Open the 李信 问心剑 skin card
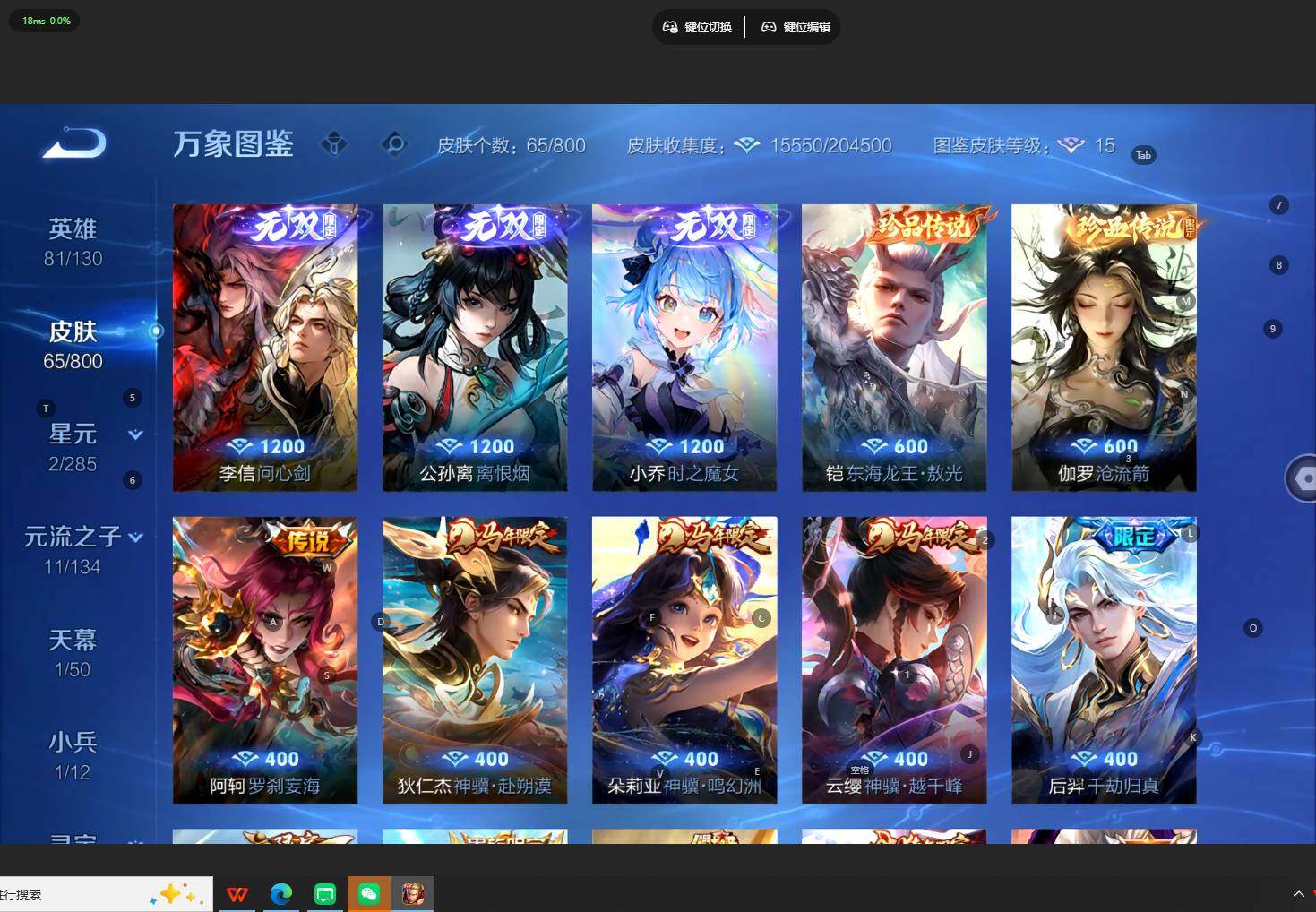1316x912 pixels. (265, 348)
